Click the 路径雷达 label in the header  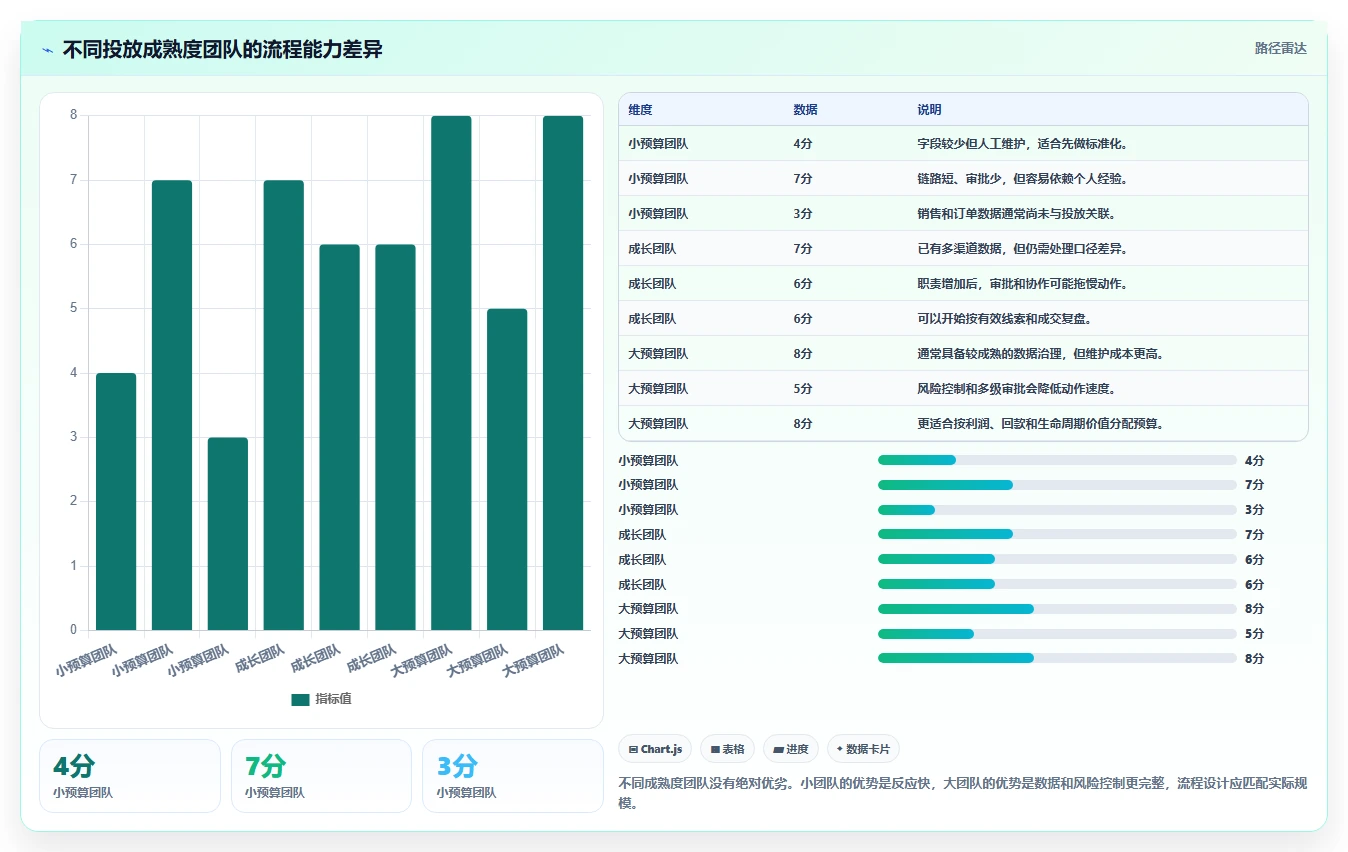pyautogui.click(x=1281, y=48)
